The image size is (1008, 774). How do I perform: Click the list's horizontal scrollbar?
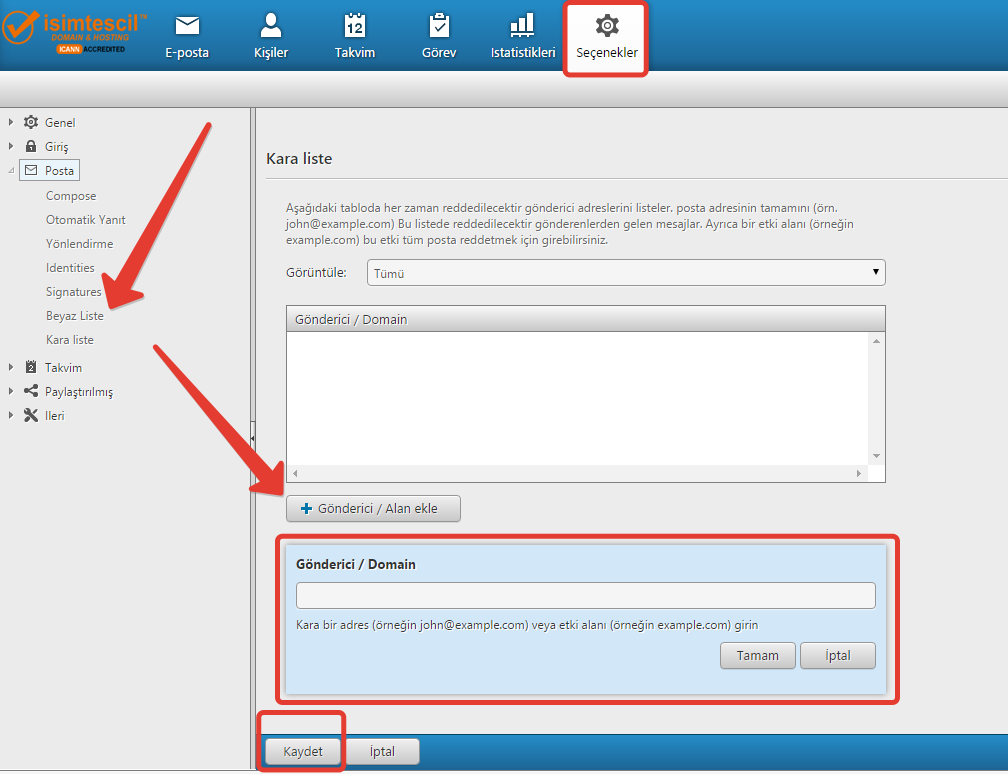coord(575,474)
